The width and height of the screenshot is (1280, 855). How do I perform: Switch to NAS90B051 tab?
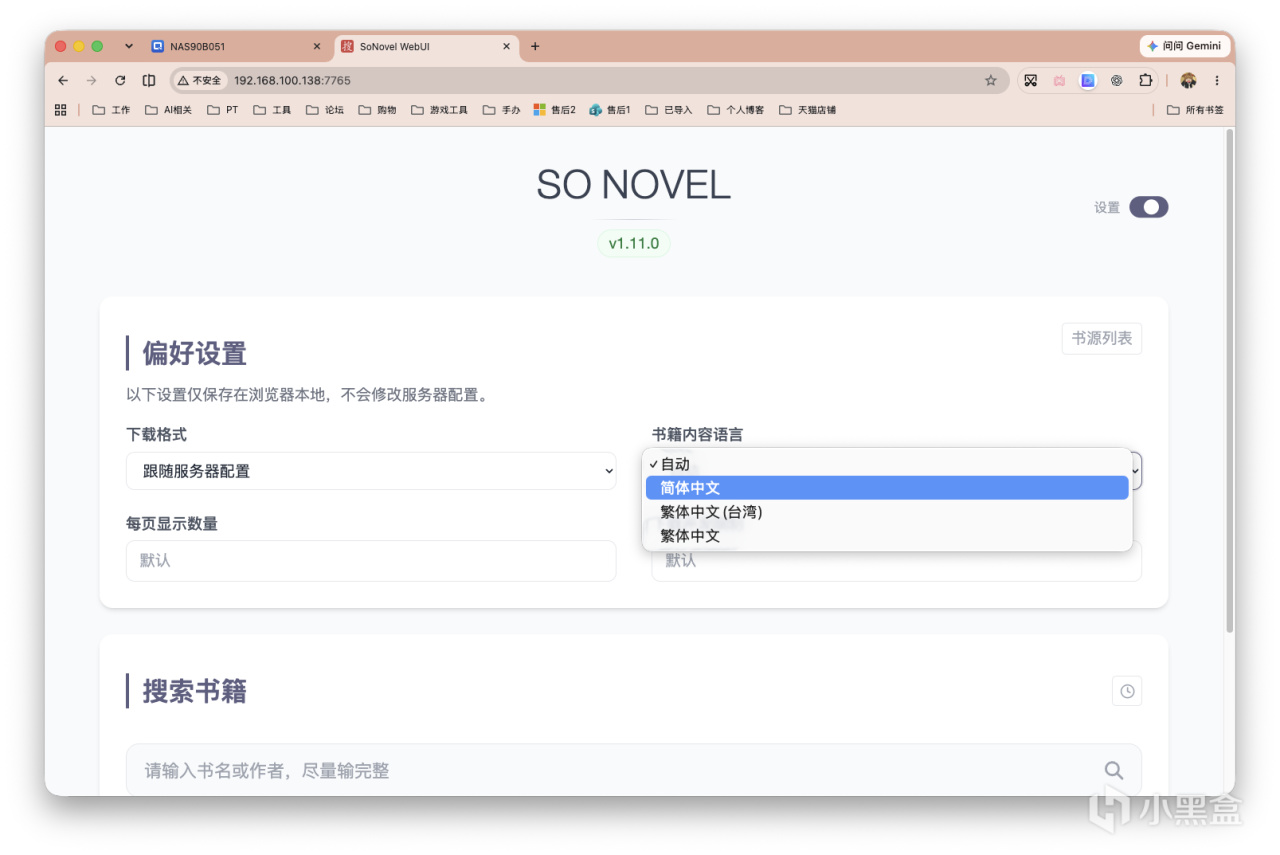coord(236,46)
